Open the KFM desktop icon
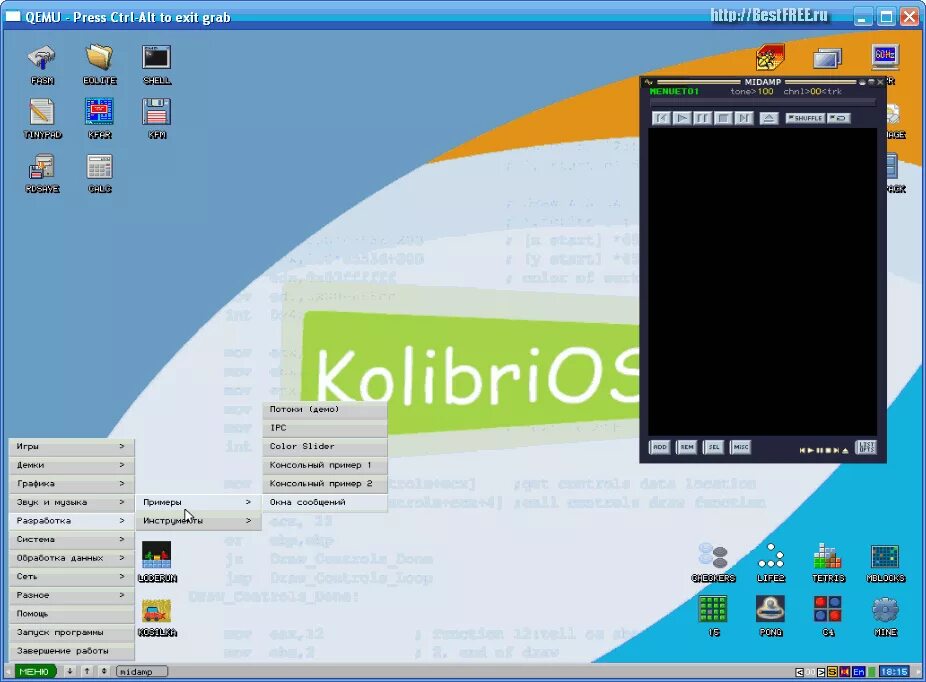The image size is (926, 682). point(156,119)
